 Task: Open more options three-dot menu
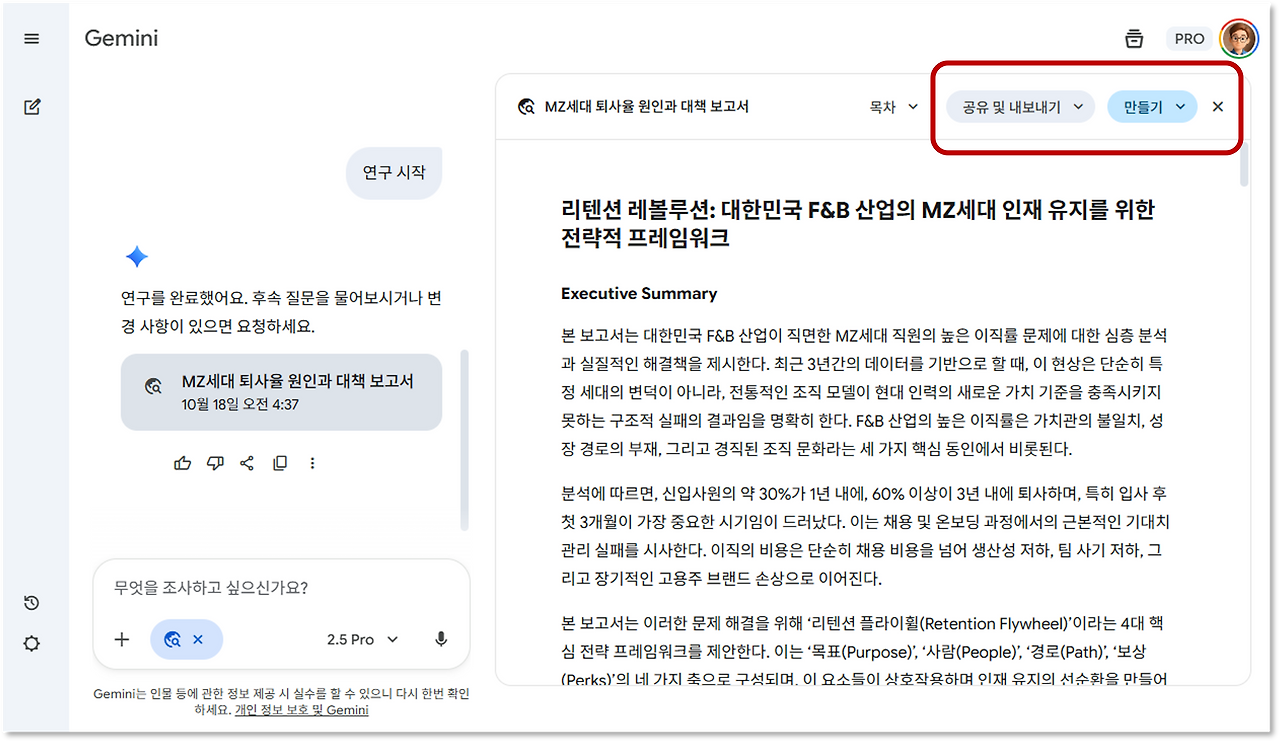[313, 463]
